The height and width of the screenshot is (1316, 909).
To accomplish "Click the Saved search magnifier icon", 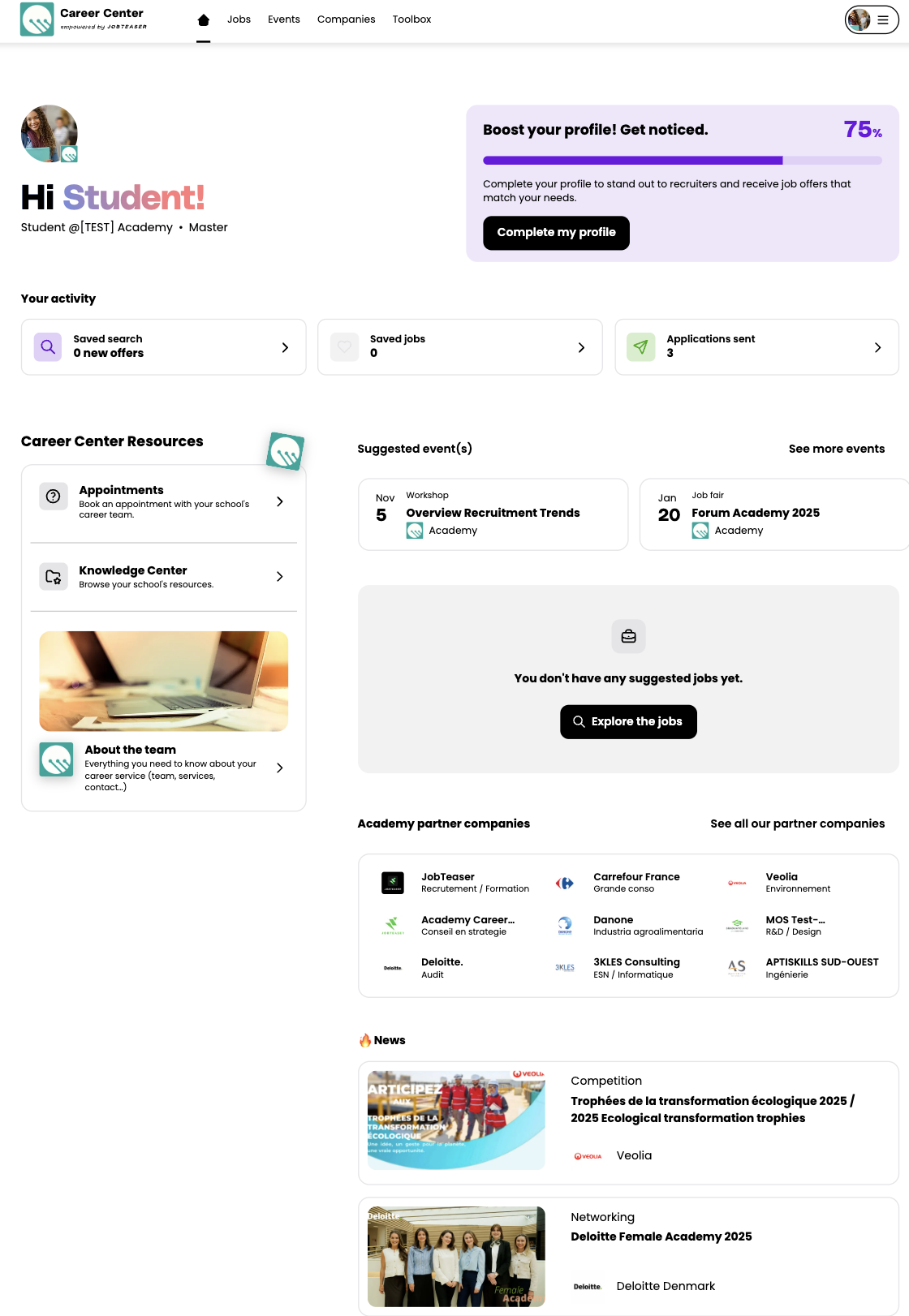I will tap(48, 347).
